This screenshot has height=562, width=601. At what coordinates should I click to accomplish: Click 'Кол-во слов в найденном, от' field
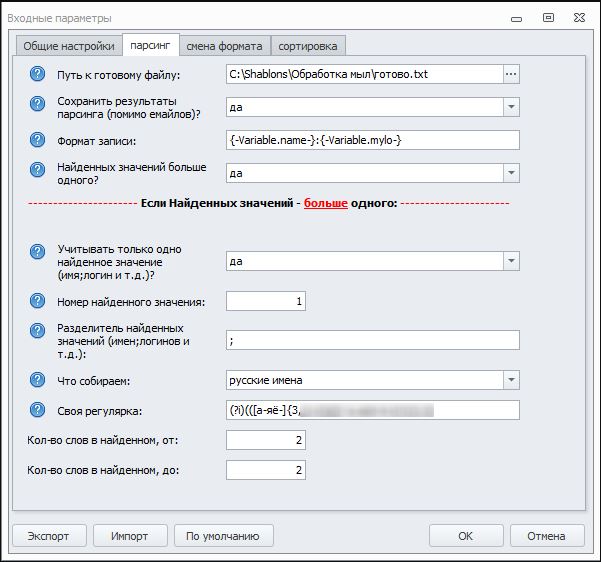(x=266, y=440)
